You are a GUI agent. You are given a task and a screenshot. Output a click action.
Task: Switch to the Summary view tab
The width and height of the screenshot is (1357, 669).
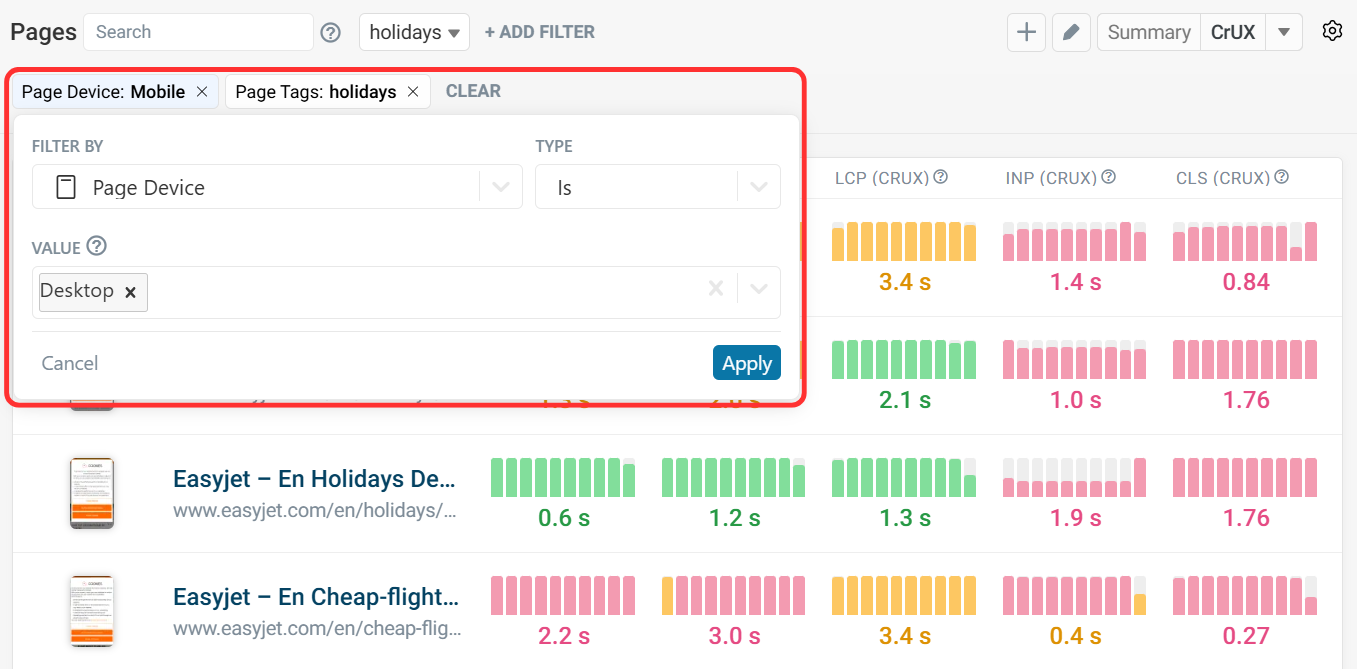1148,32
